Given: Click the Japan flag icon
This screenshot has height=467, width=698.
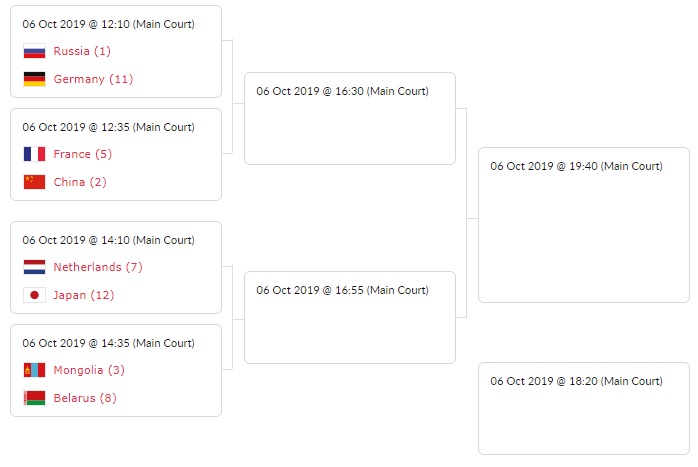Looking at the screenshot, I should pyautogui.click(x=34, y=295).
